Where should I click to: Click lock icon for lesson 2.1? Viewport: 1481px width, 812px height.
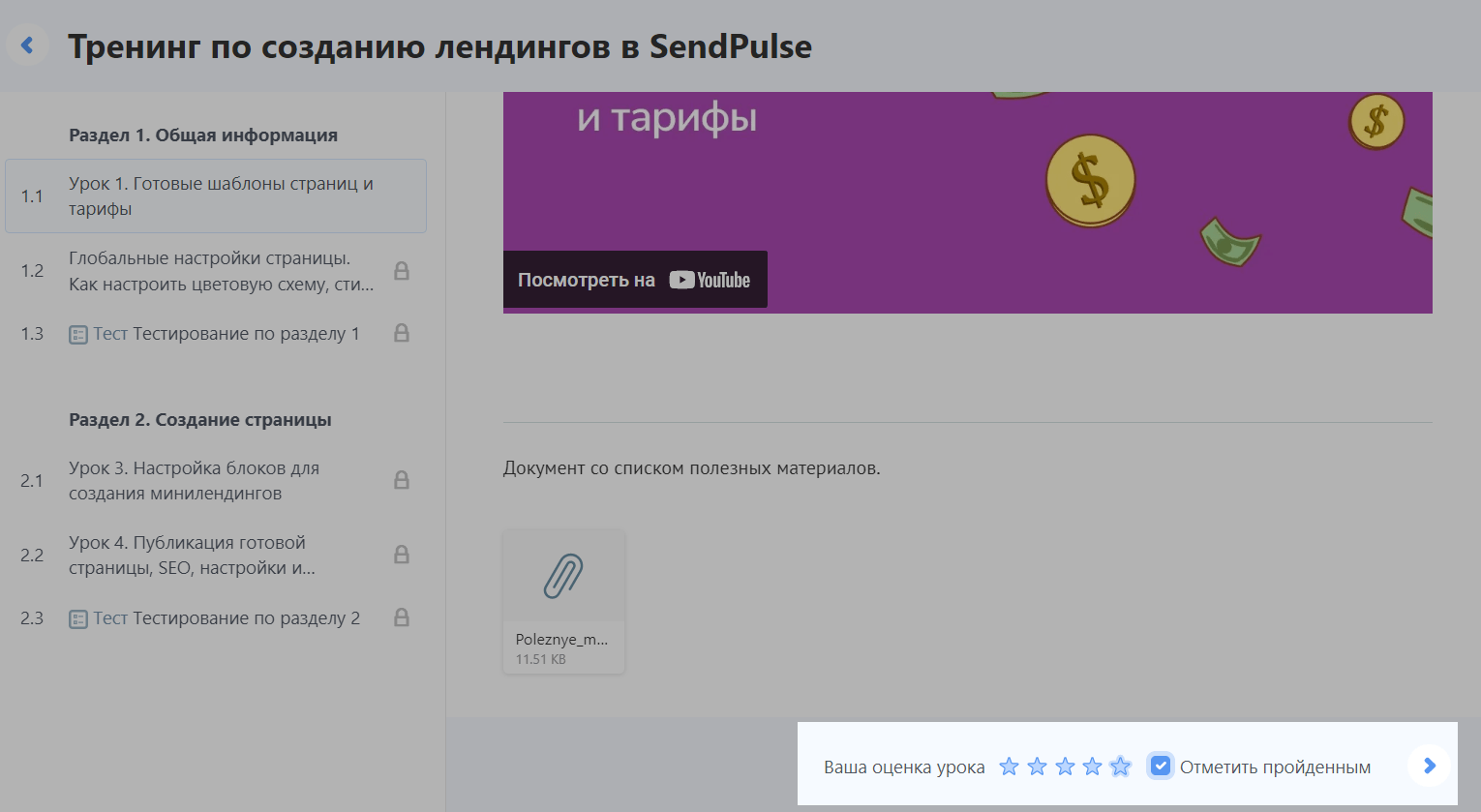(x=402, y=480)
